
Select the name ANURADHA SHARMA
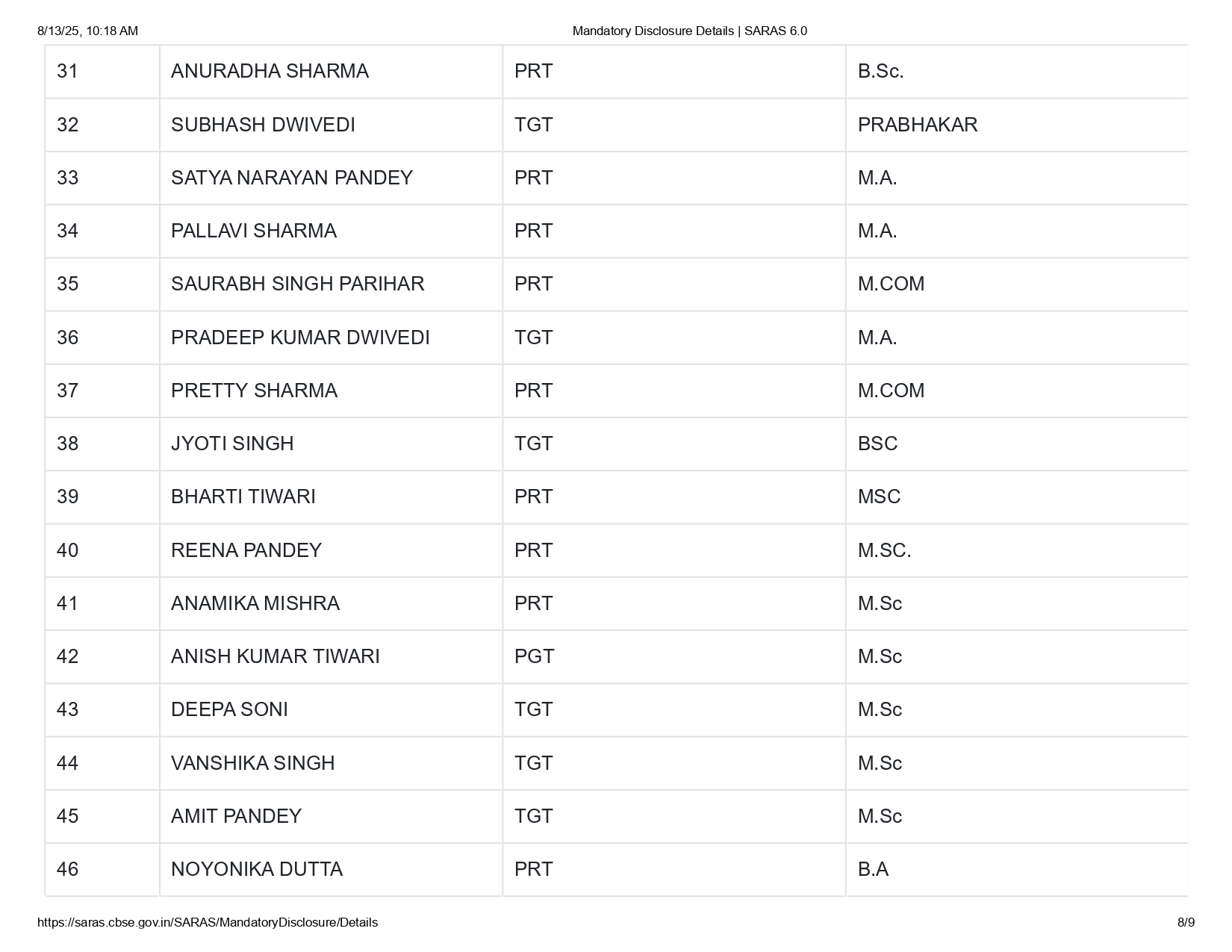[x=270, y=71]
